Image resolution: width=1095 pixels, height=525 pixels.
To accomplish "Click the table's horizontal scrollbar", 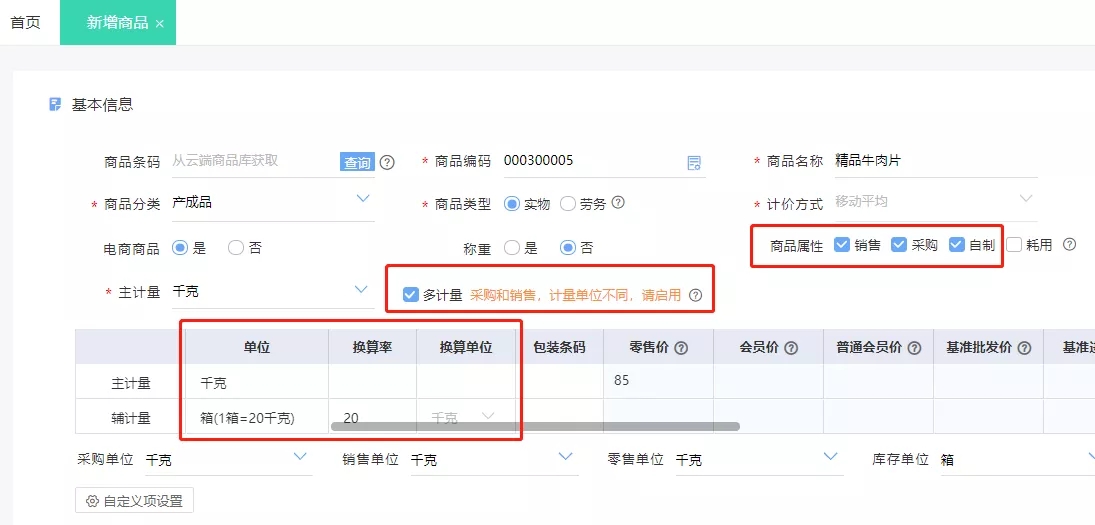I will coord(535,426).
